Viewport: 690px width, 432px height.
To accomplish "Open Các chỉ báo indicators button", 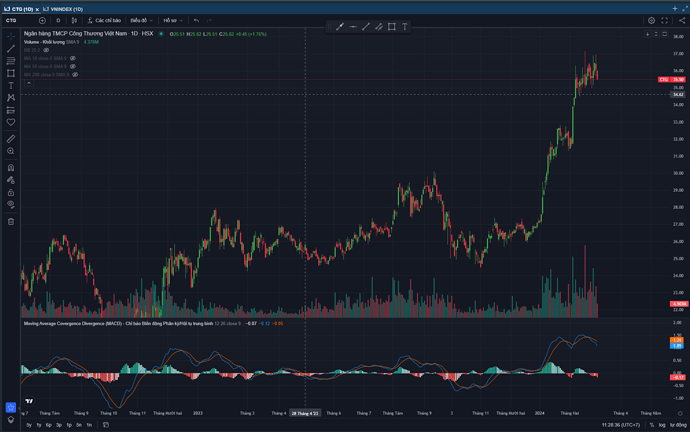I will [x=103, y=20].
